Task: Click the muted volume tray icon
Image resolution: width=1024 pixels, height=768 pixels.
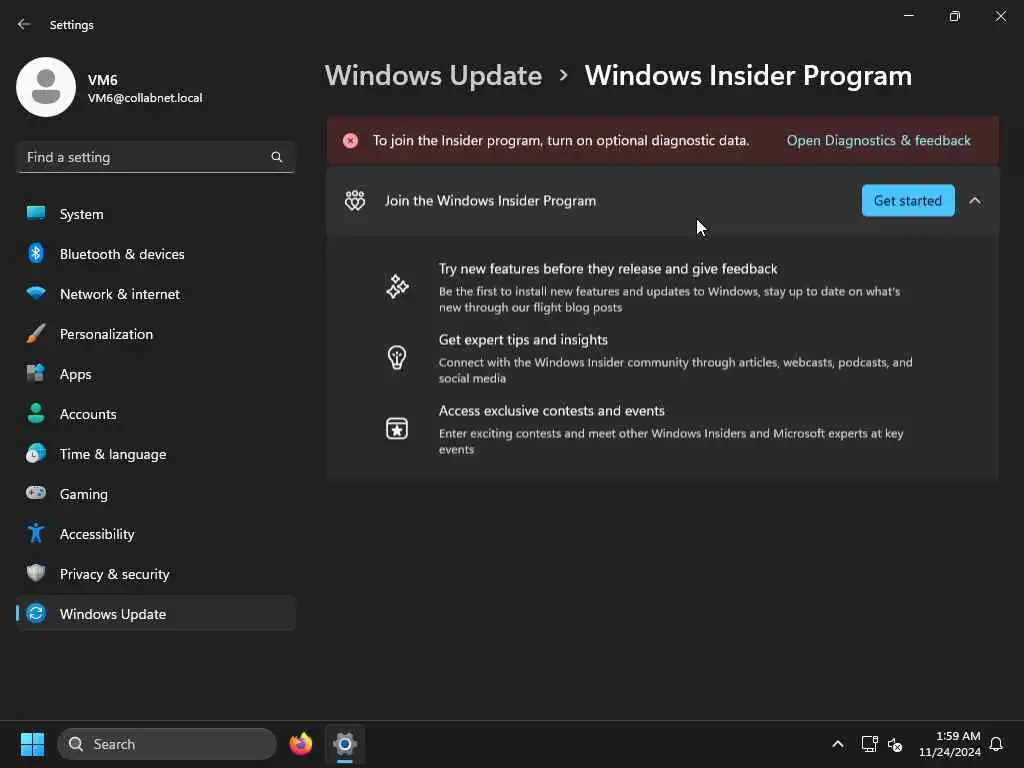Action: [895, 744]
